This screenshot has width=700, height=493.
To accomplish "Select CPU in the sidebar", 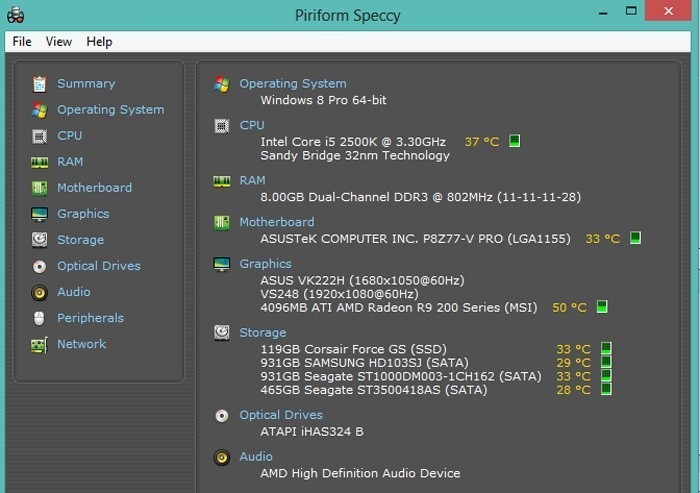I will coord(70,135).
